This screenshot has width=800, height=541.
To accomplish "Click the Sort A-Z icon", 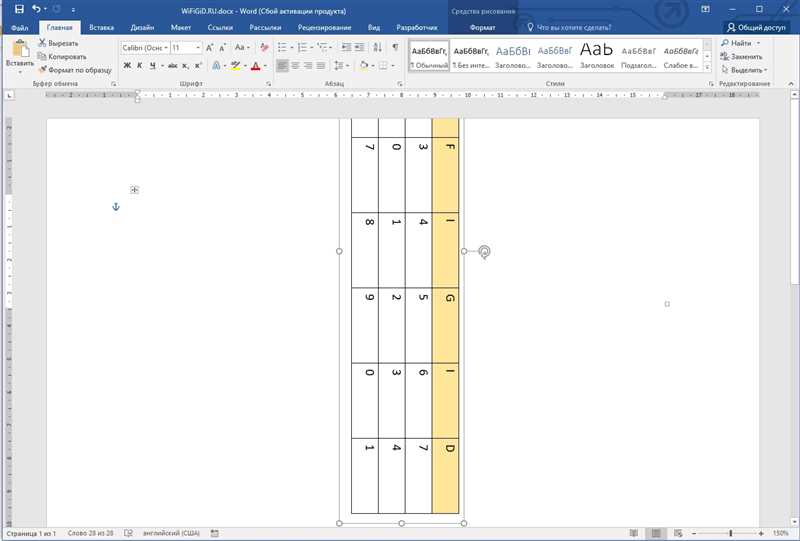I will [x=378, y=47].
